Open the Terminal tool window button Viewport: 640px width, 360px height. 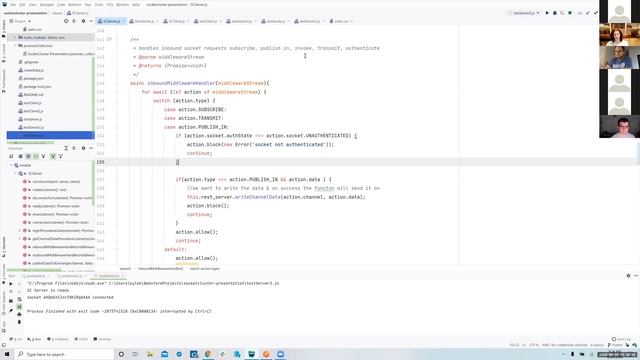tap(102, 339)
